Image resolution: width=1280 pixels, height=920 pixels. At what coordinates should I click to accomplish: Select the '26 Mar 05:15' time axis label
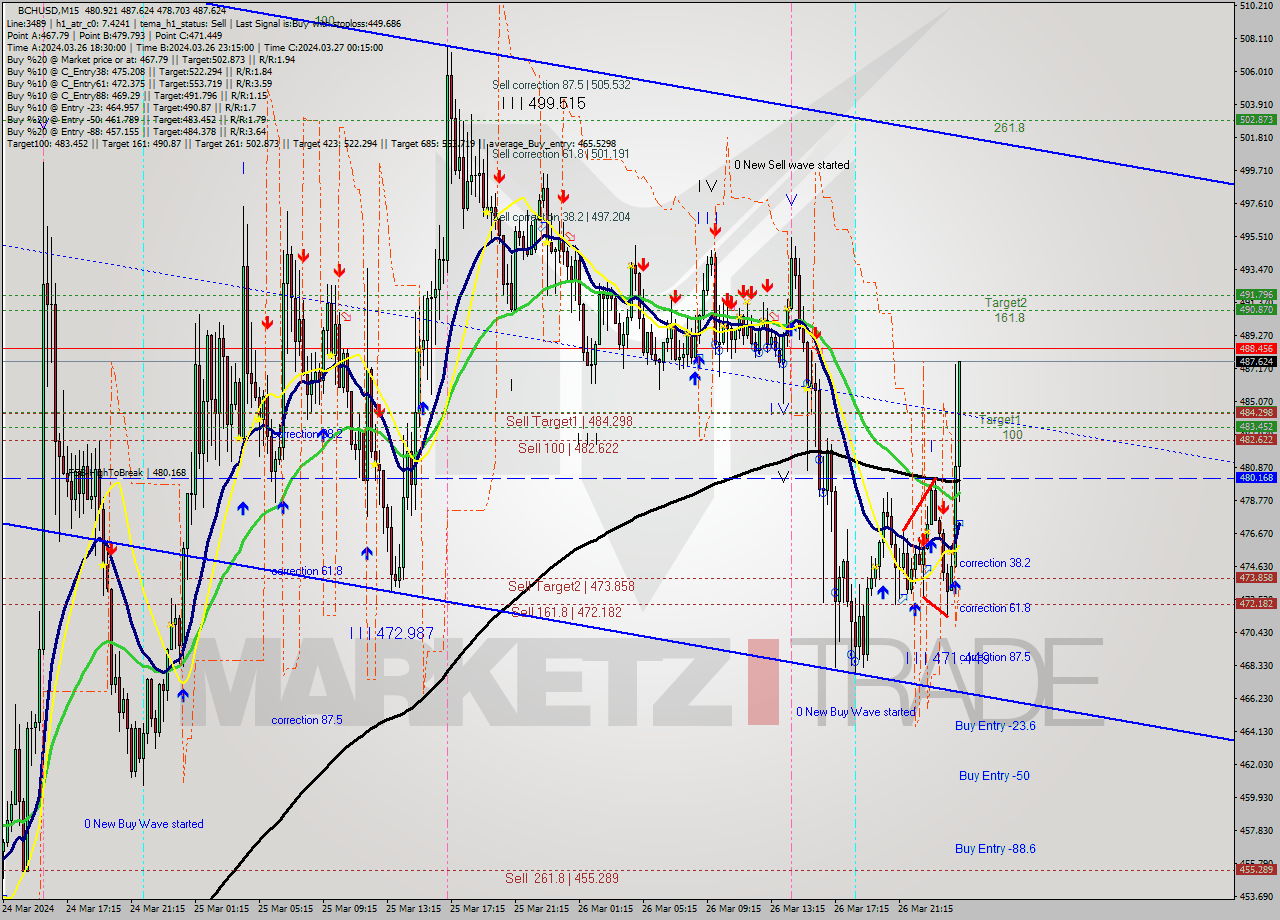670,909
